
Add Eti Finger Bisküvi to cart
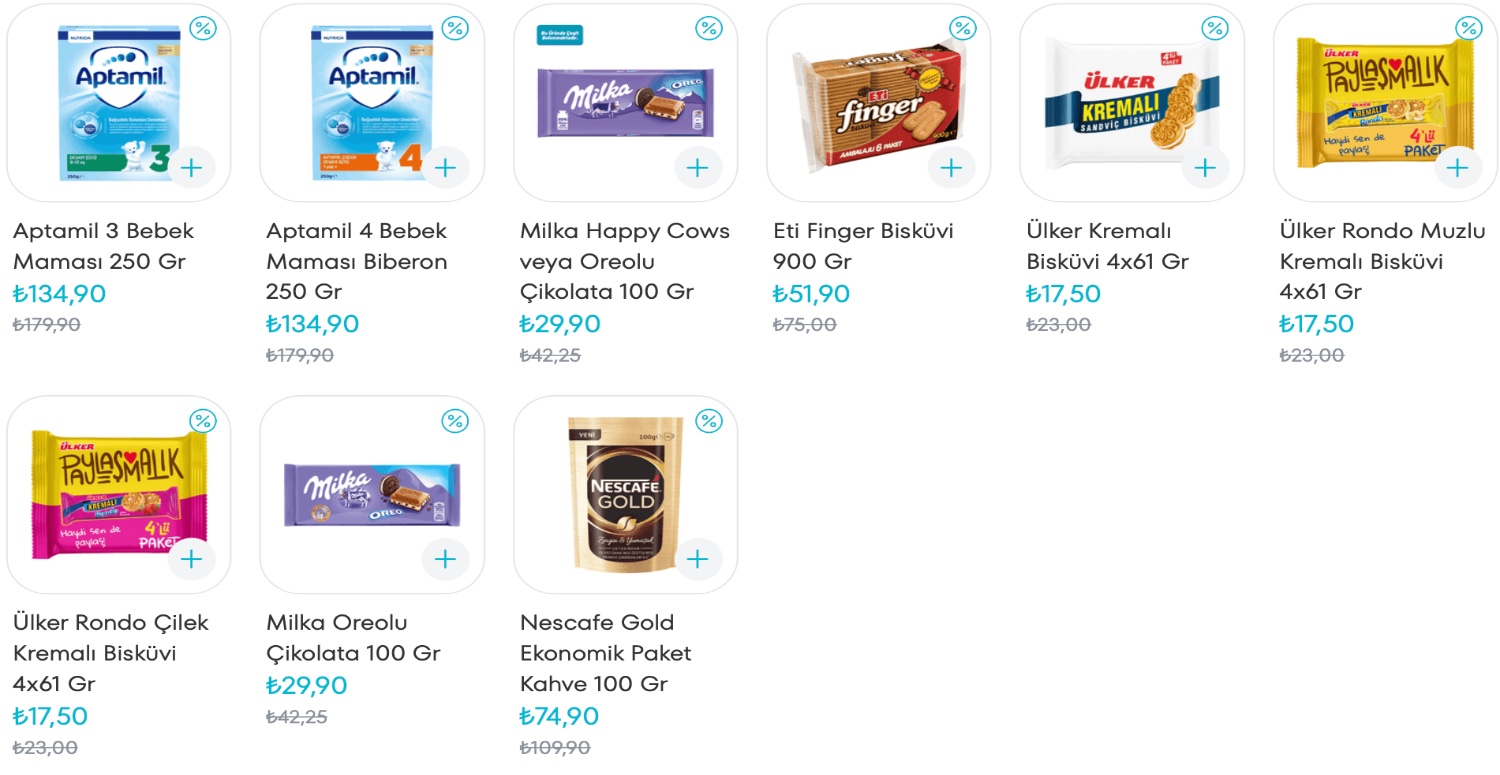[x=951, y=167]
